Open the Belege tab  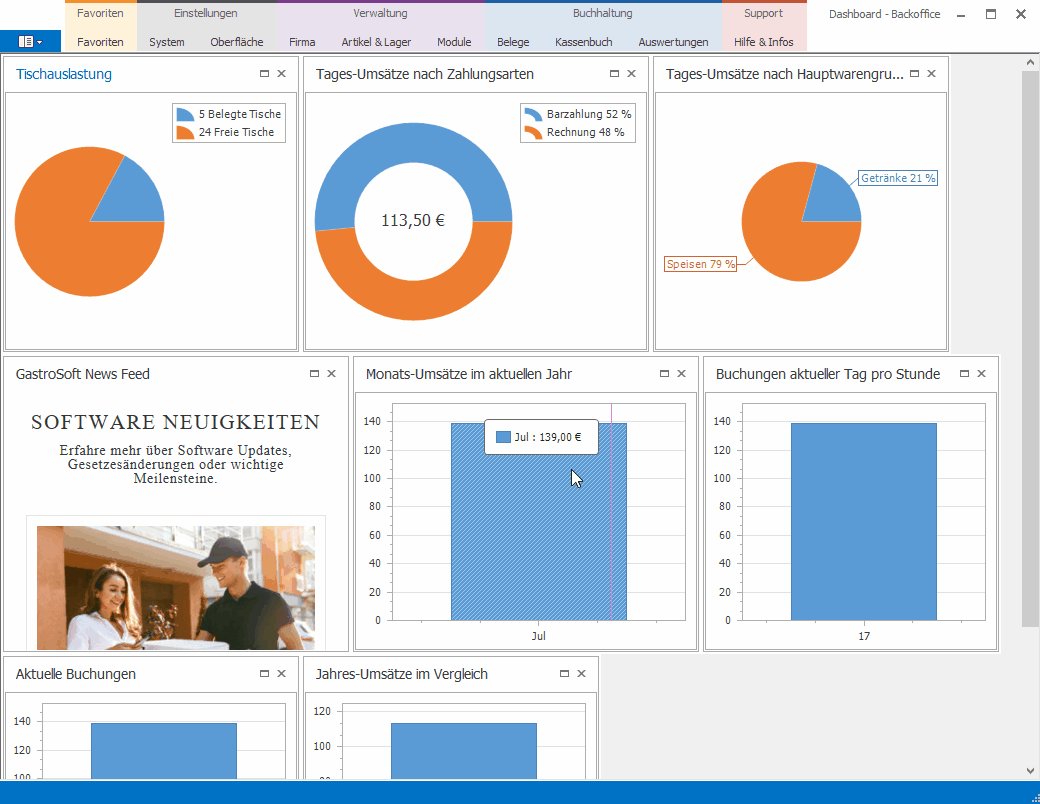point(513,42)
